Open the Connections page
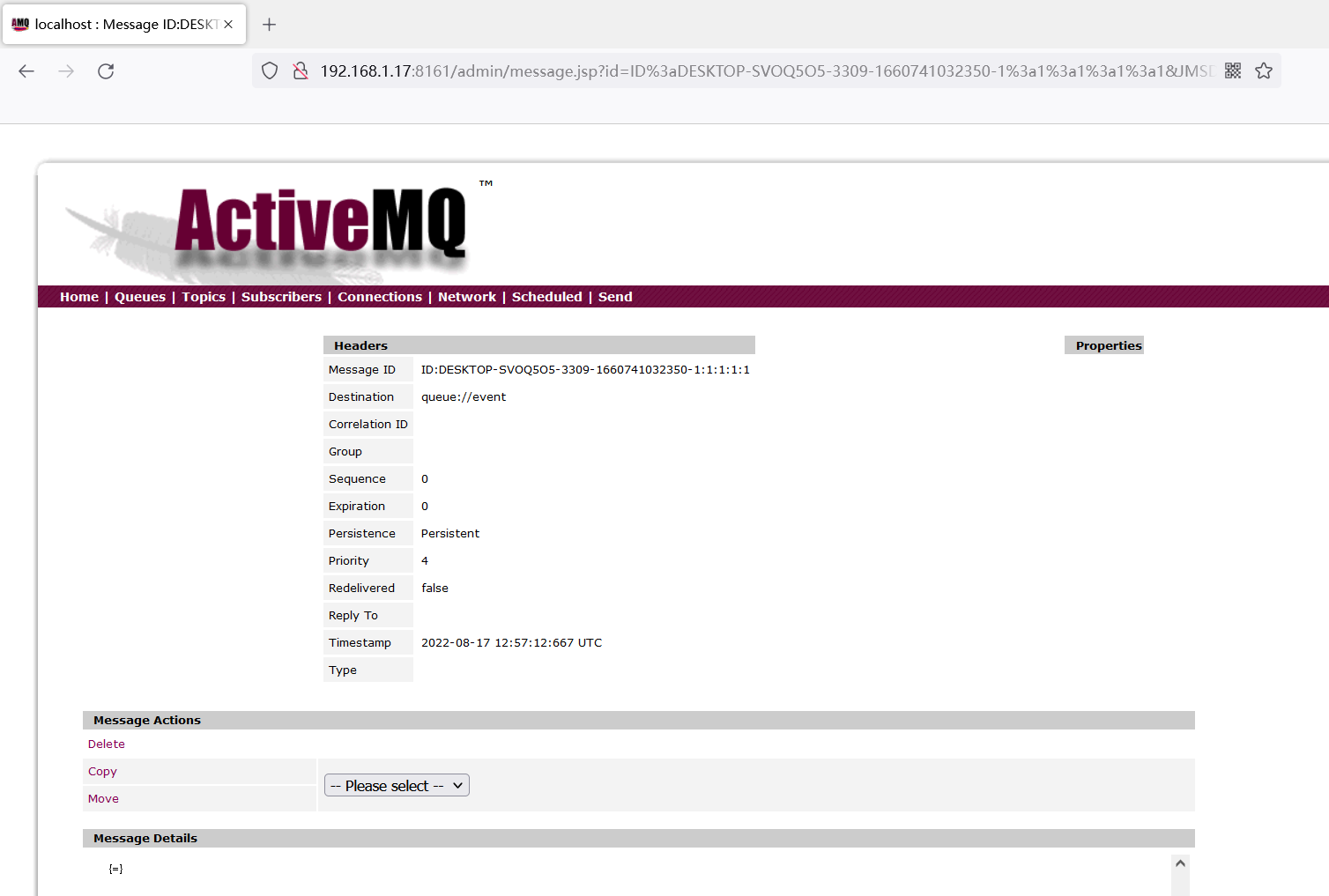This screenshot has height=896, width=1329. tap(380, 297)
